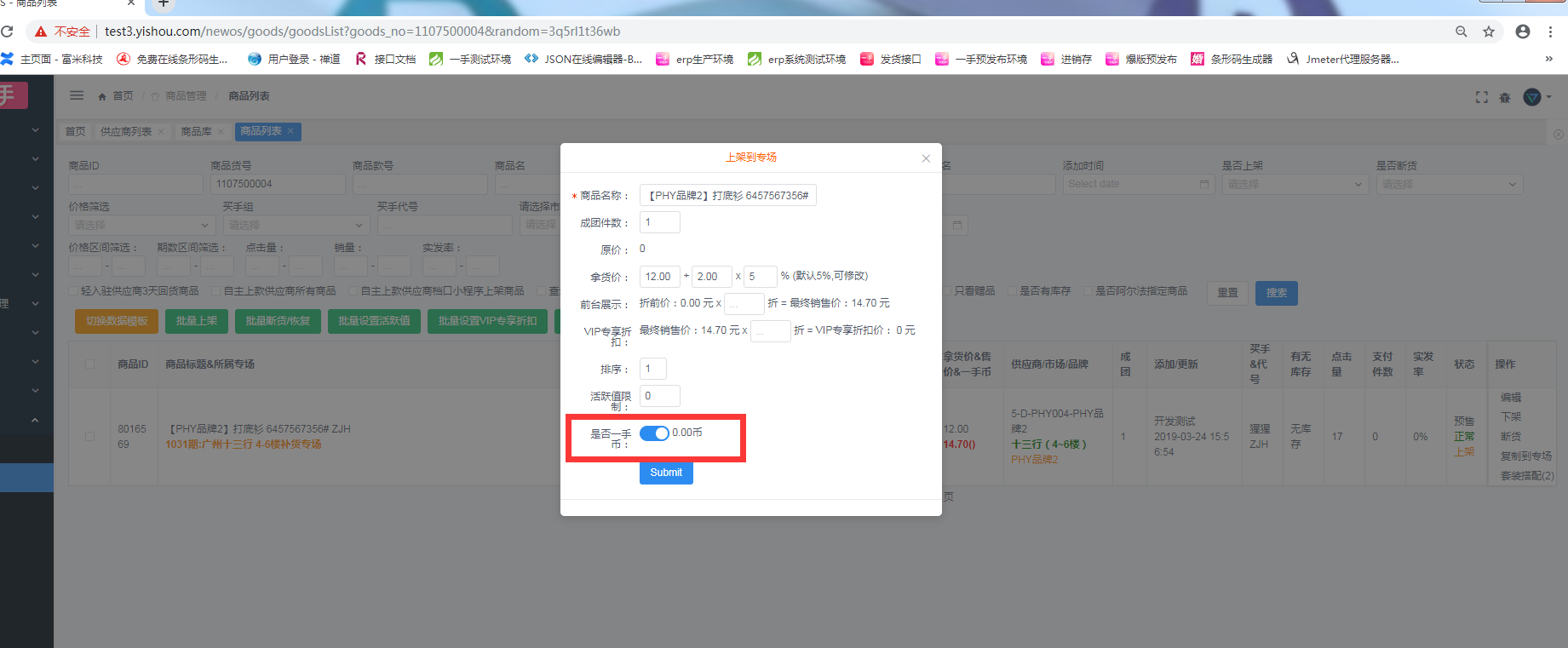Check 轻入驻供应商3天回货商品 checkbox
Viewport: 1568px width, 648px height.
pos(73,291)
